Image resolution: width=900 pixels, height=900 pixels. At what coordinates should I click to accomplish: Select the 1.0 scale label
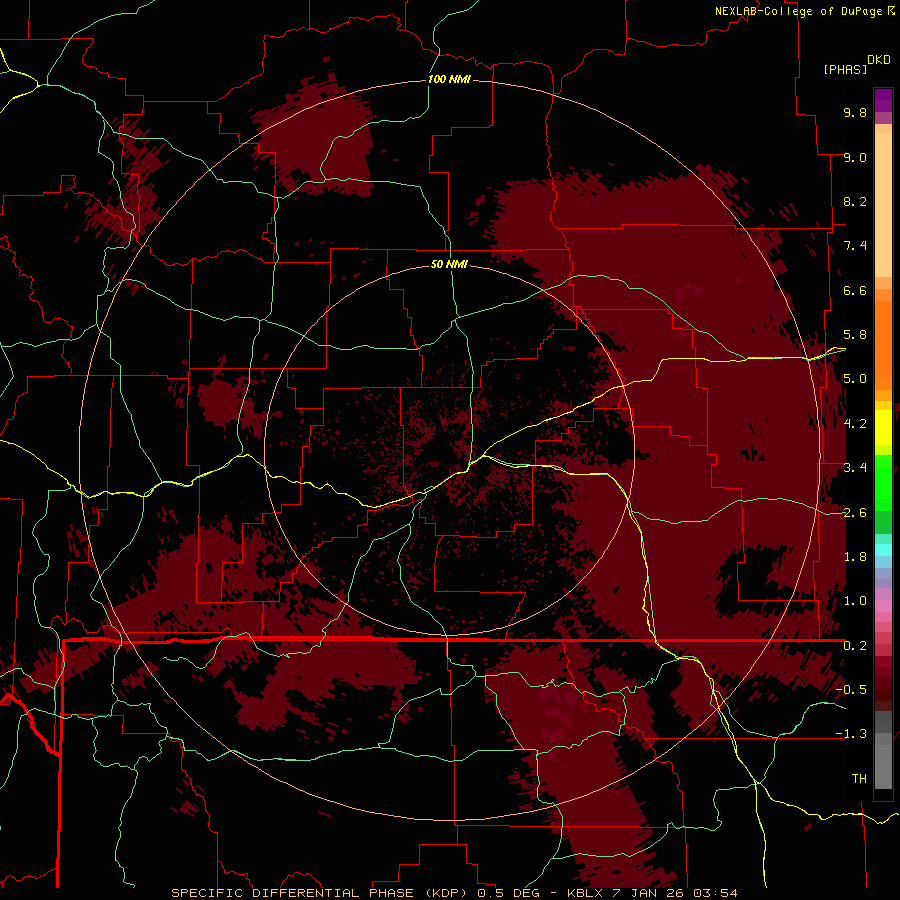(855, 601)
